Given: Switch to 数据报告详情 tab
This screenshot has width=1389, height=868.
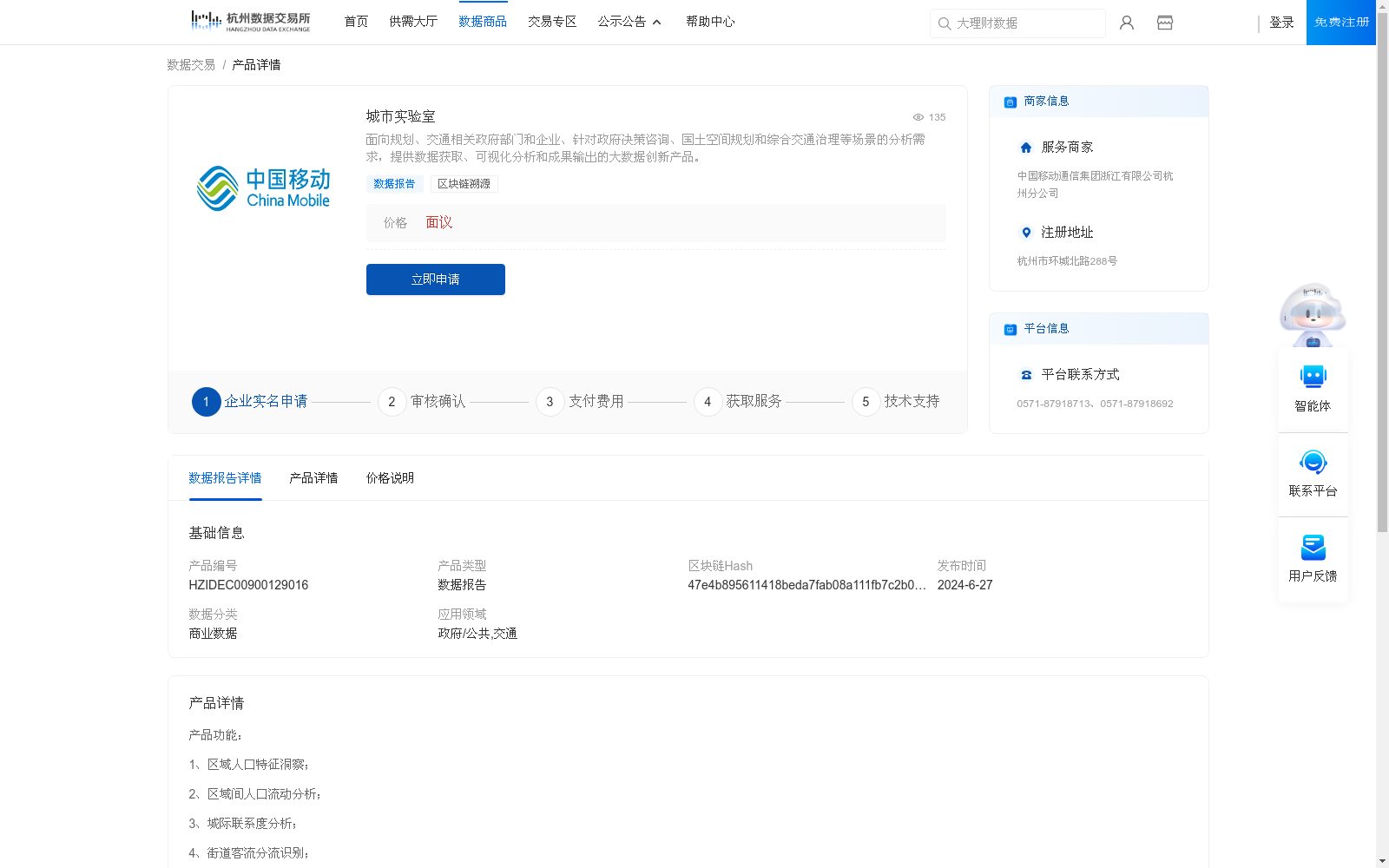Looking at the screenshot, I should [x=226, y=478].
